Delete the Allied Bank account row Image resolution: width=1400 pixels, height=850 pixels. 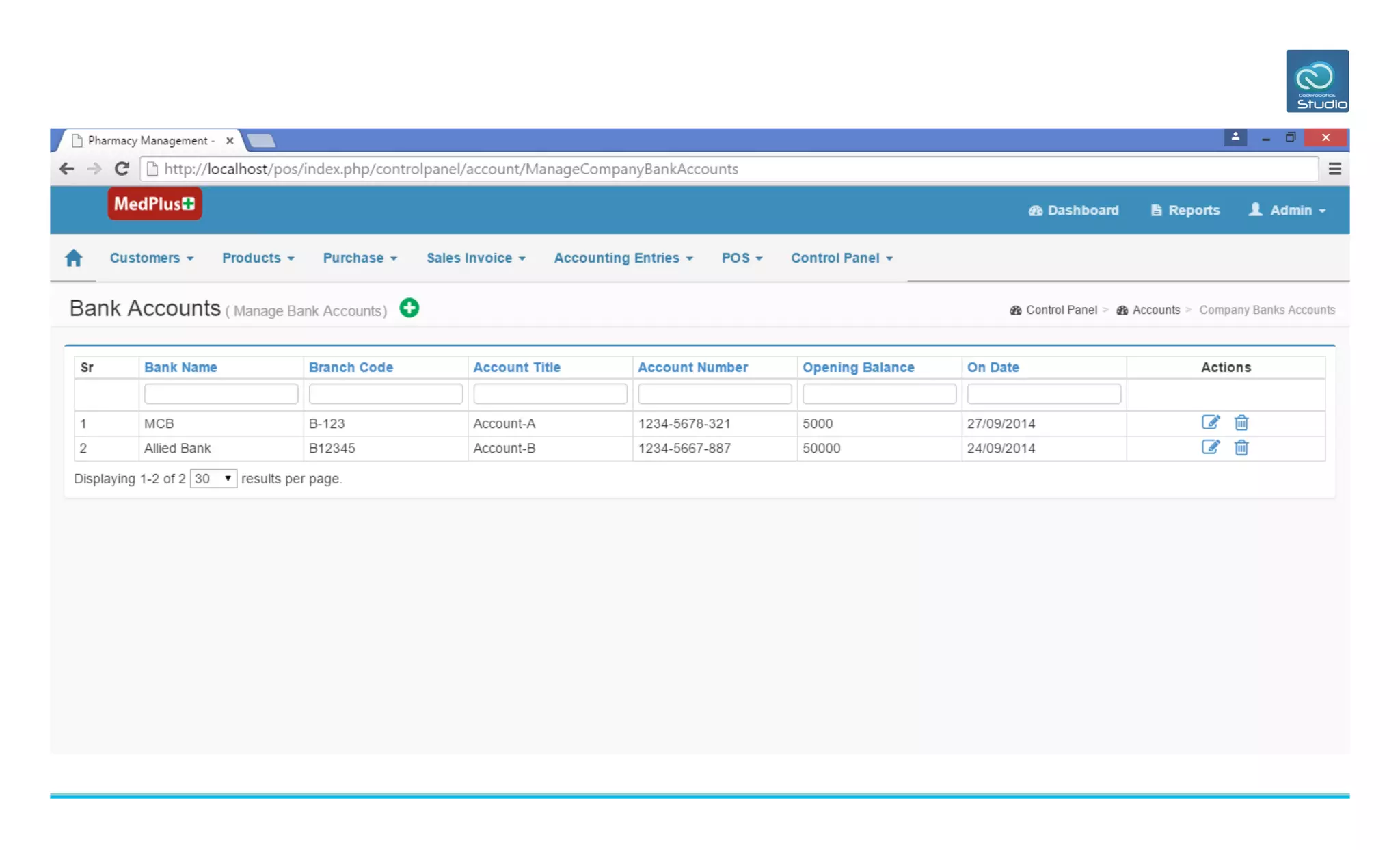point(1241,448)
